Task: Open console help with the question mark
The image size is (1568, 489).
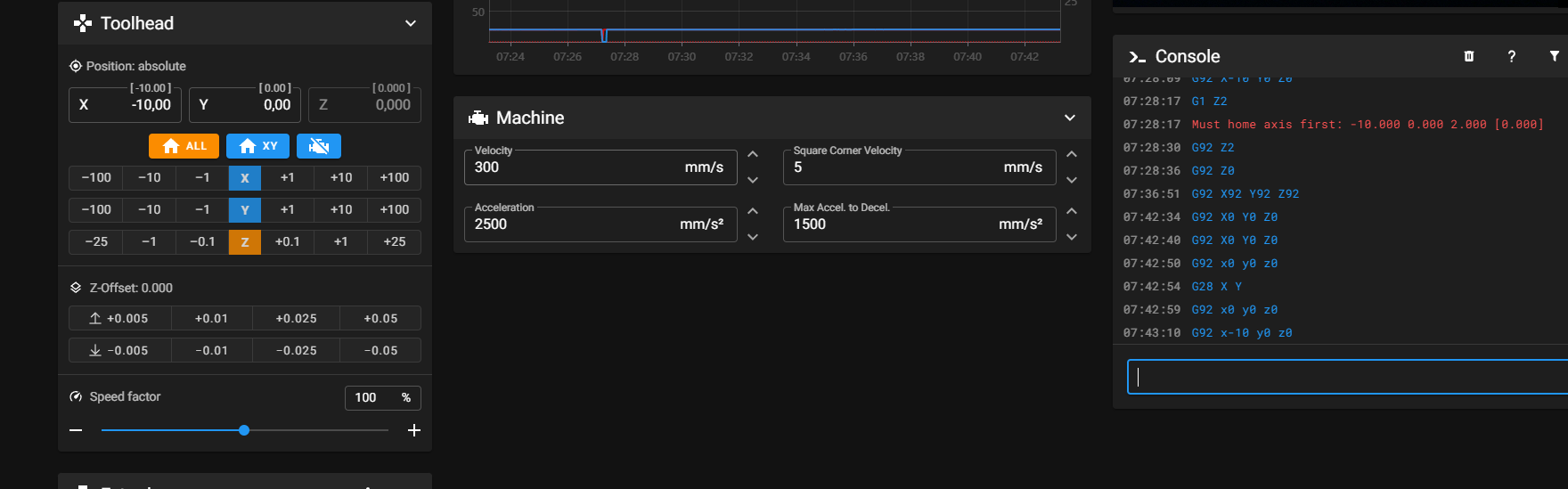Action: click(x=1512, y=56)
